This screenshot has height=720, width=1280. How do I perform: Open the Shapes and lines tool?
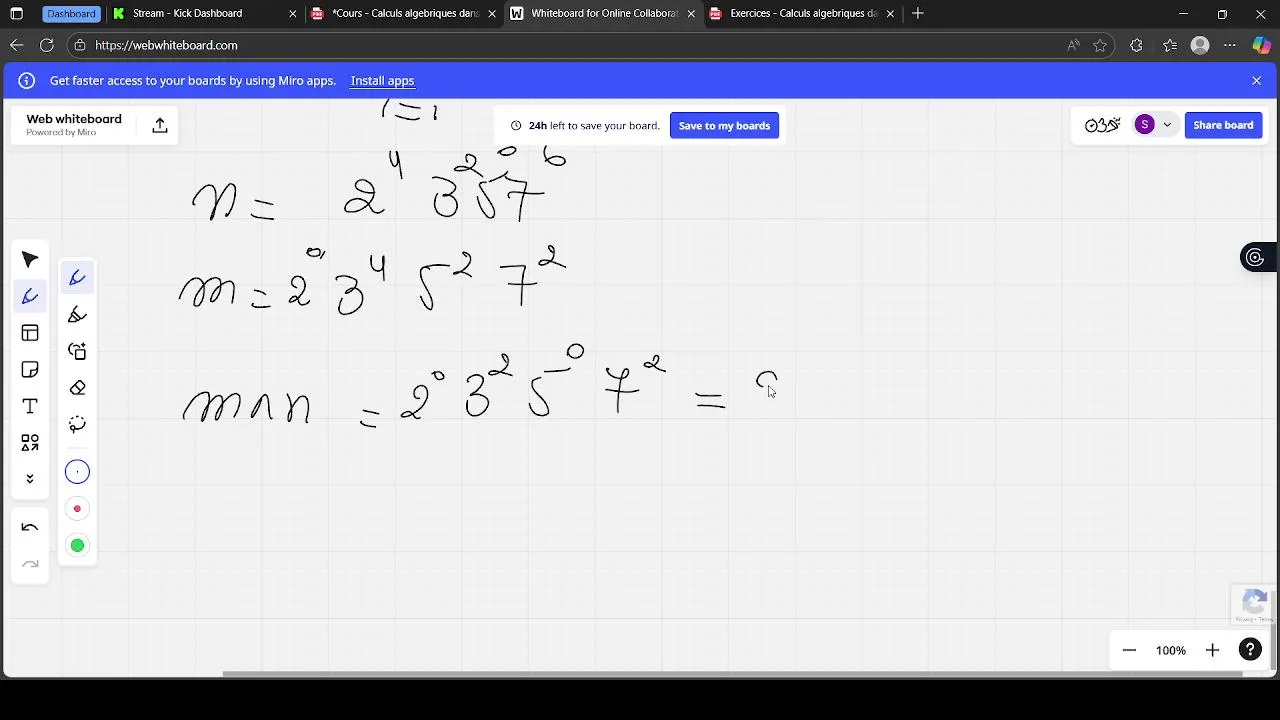point(30,442)
